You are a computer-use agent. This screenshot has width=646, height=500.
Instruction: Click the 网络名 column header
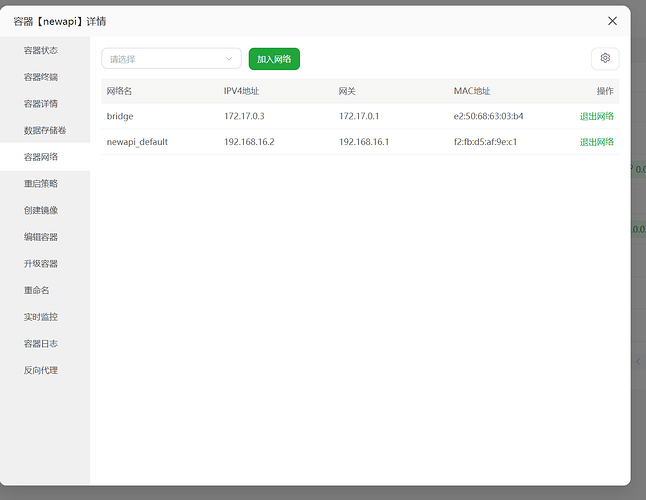pyautogui.click(x=119, y=91)
